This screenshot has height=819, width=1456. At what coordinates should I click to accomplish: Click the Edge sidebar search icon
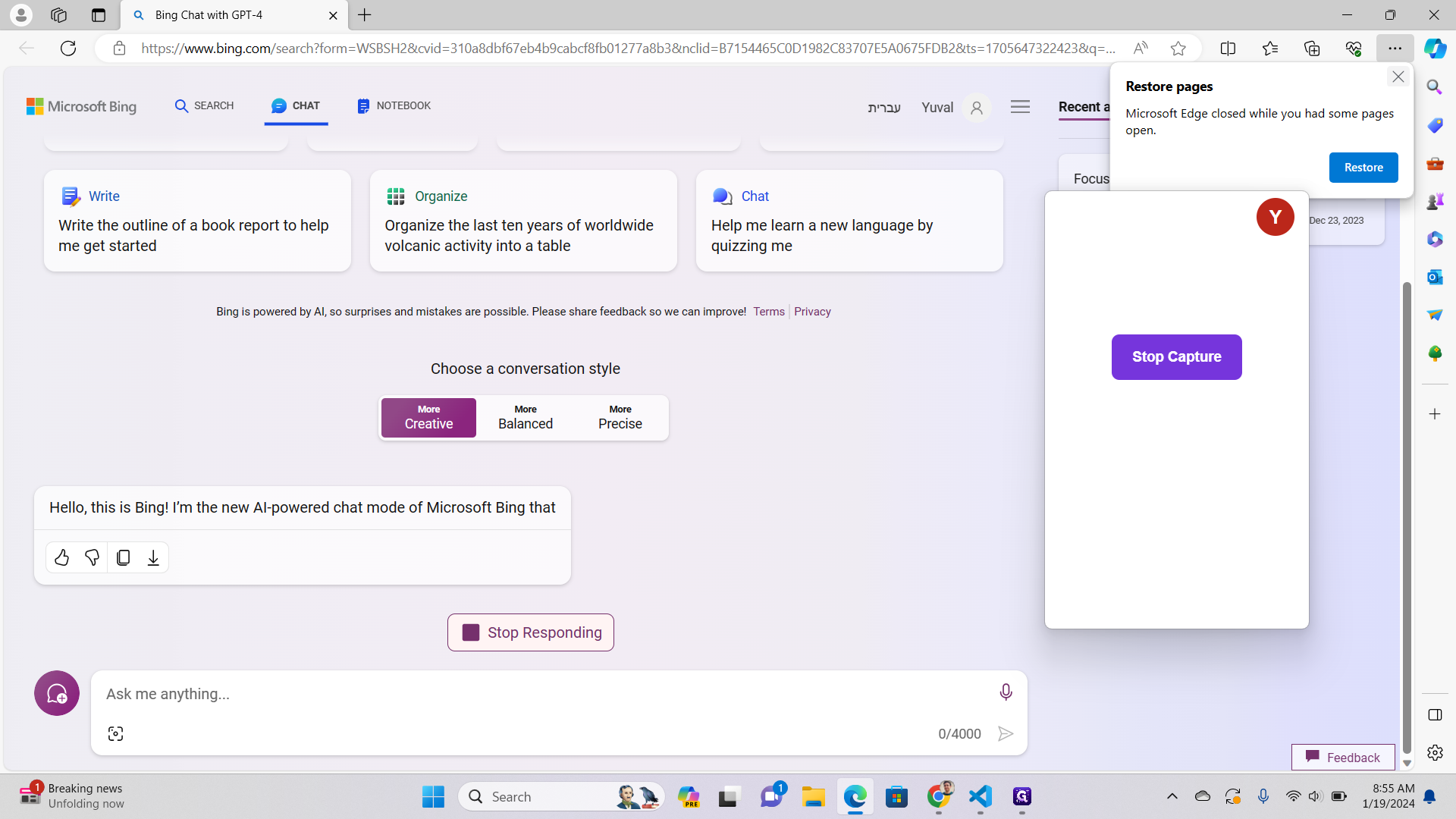point(1435,87)
